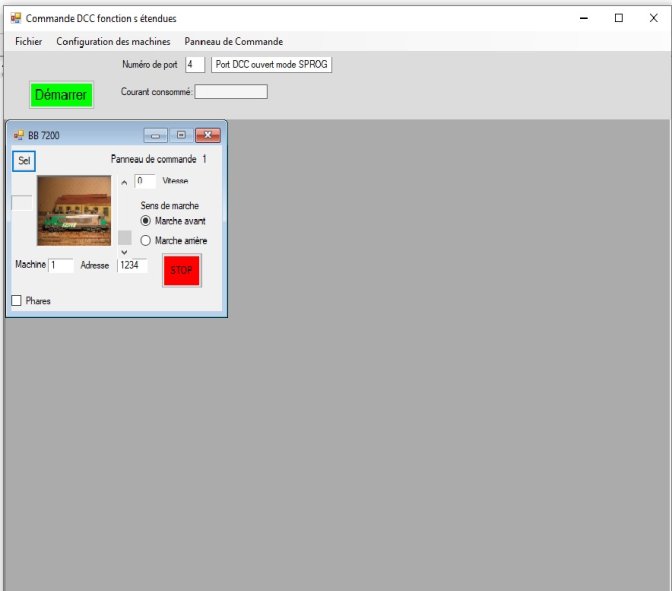Click the BB 7200 window title icon
Screen dimensions: 672x591
(x=18, y=135)
